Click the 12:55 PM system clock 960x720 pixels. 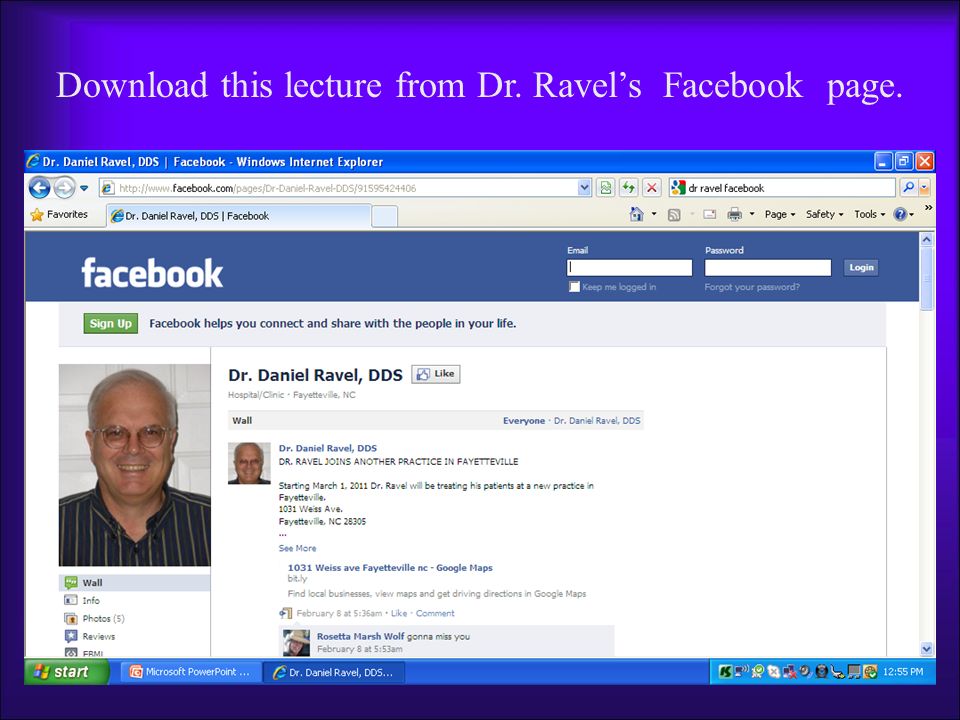pyautogui.click(x=902, y=672)
